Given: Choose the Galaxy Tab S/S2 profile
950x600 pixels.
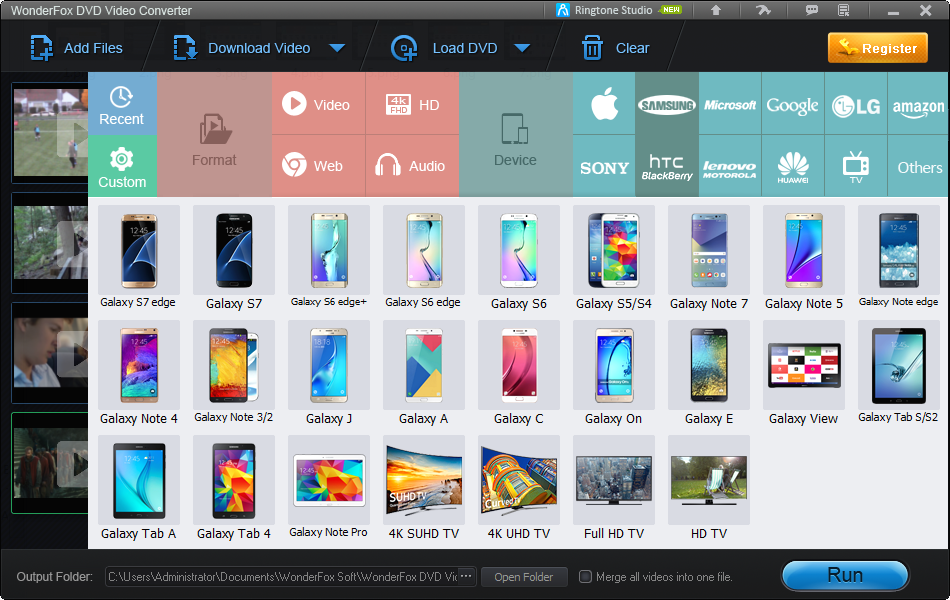Looking at the screenshot, I should (x=899, y=373).
